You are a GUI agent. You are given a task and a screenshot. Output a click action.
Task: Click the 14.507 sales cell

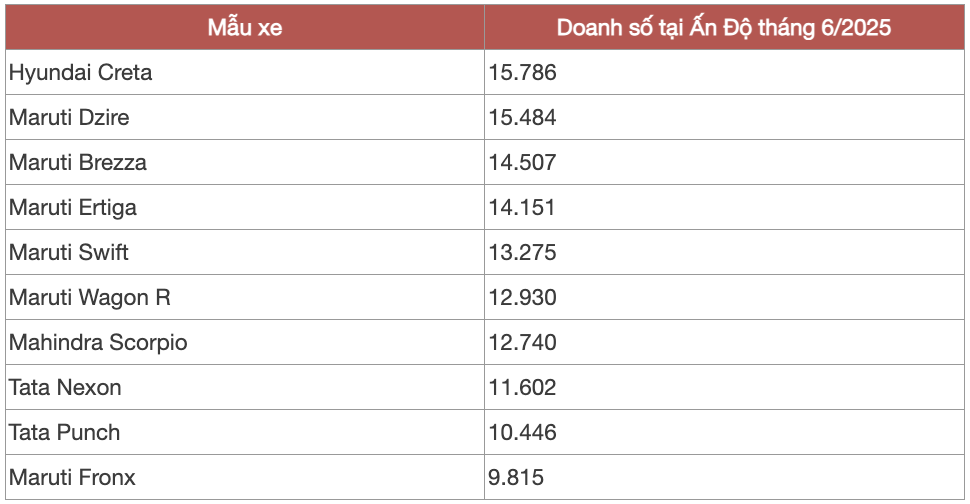522,163
